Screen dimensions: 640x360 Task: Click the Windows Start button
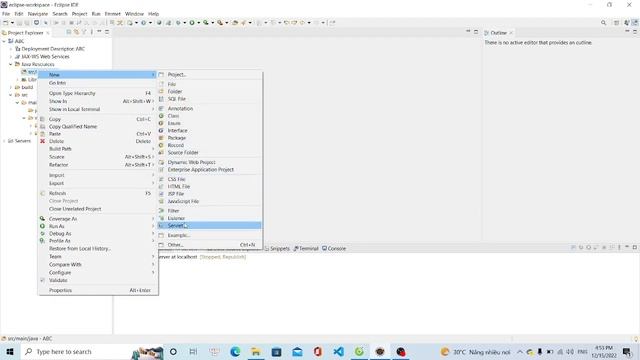coord(10,352)
